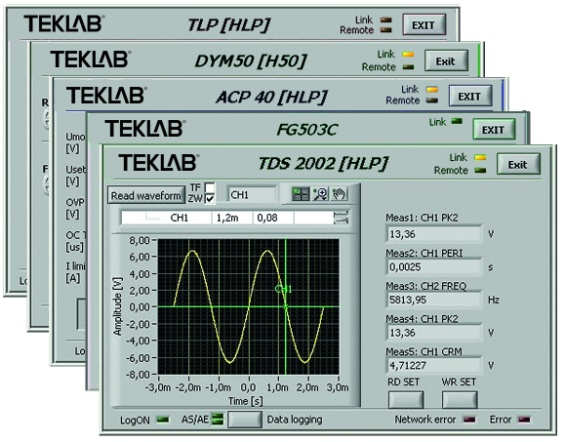Click the TDS 2002 Link indicator
This screenshot has width=565, height=442.
tap(480, 157)
